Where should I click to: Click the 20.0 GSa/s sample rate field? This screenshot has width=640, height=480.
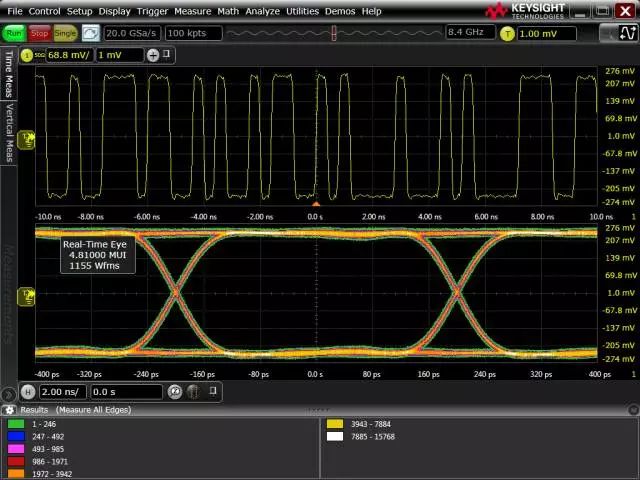[x=132, y=33]
